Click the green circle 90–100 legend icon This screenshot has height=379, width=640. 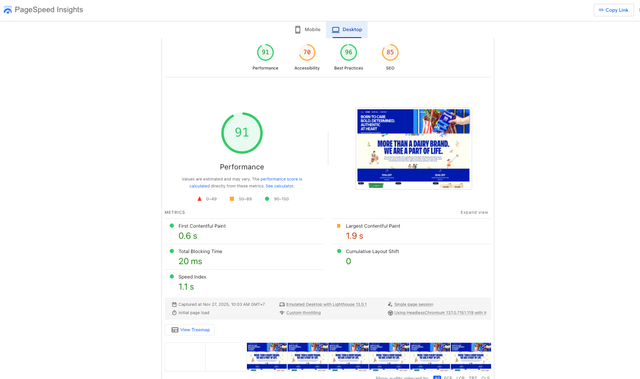coord(267,199)
